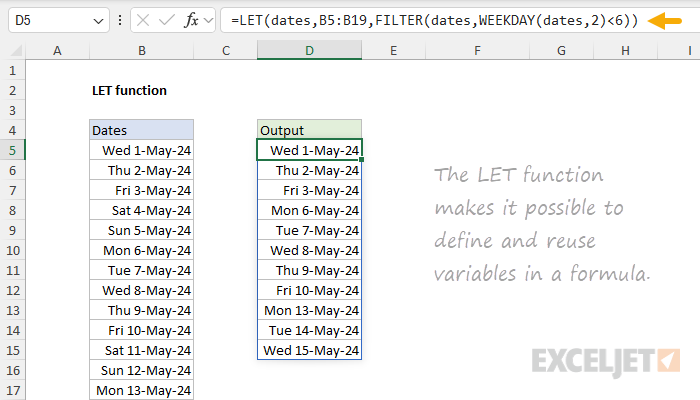This screenshot has height=400, width=700.
Task: Open the Name Box dropdown arrow
Action: (x=98, y=21)
